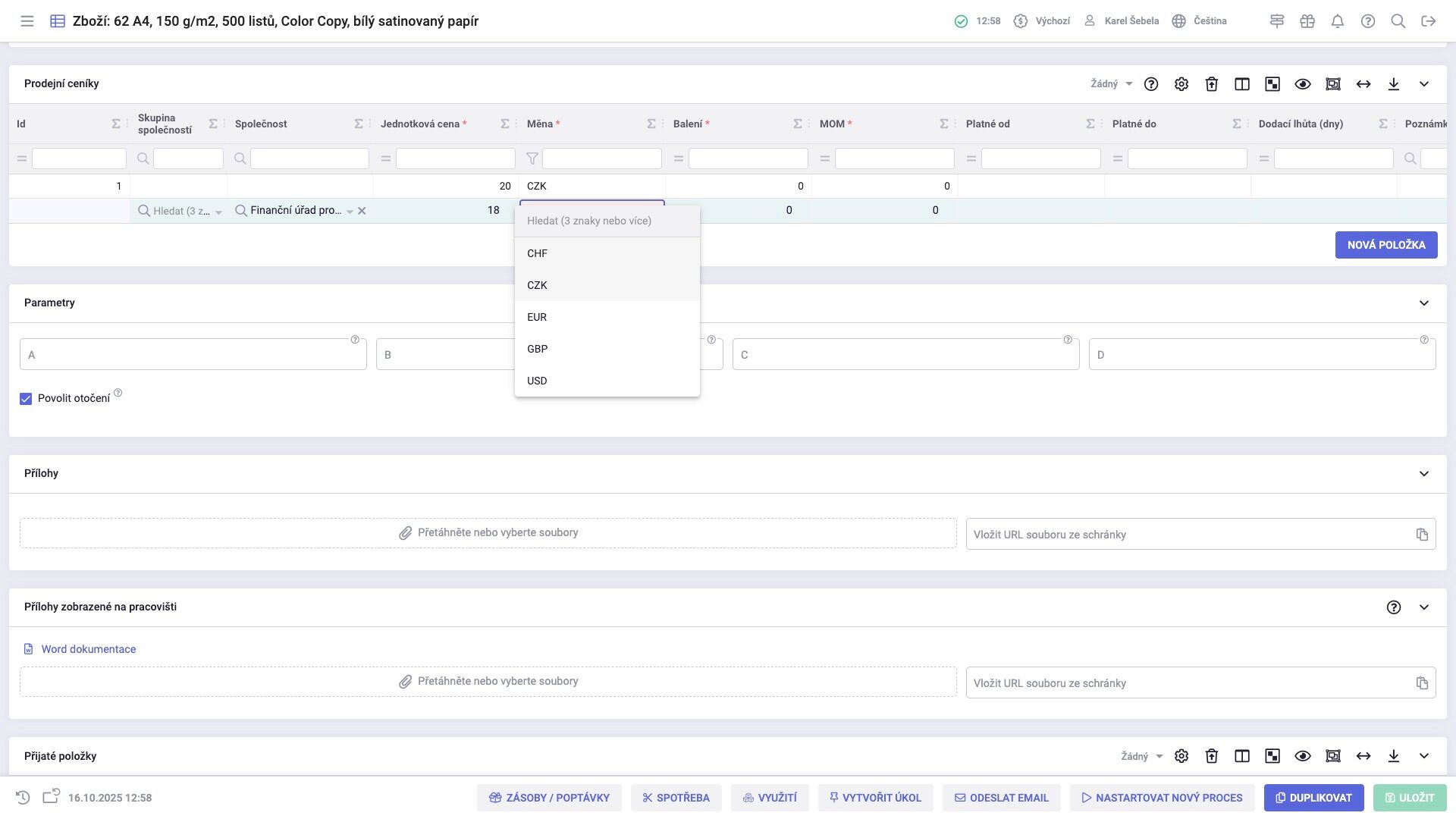Collapse the Parametry section
This screenshot has width=1456, height=819.
1423,303
